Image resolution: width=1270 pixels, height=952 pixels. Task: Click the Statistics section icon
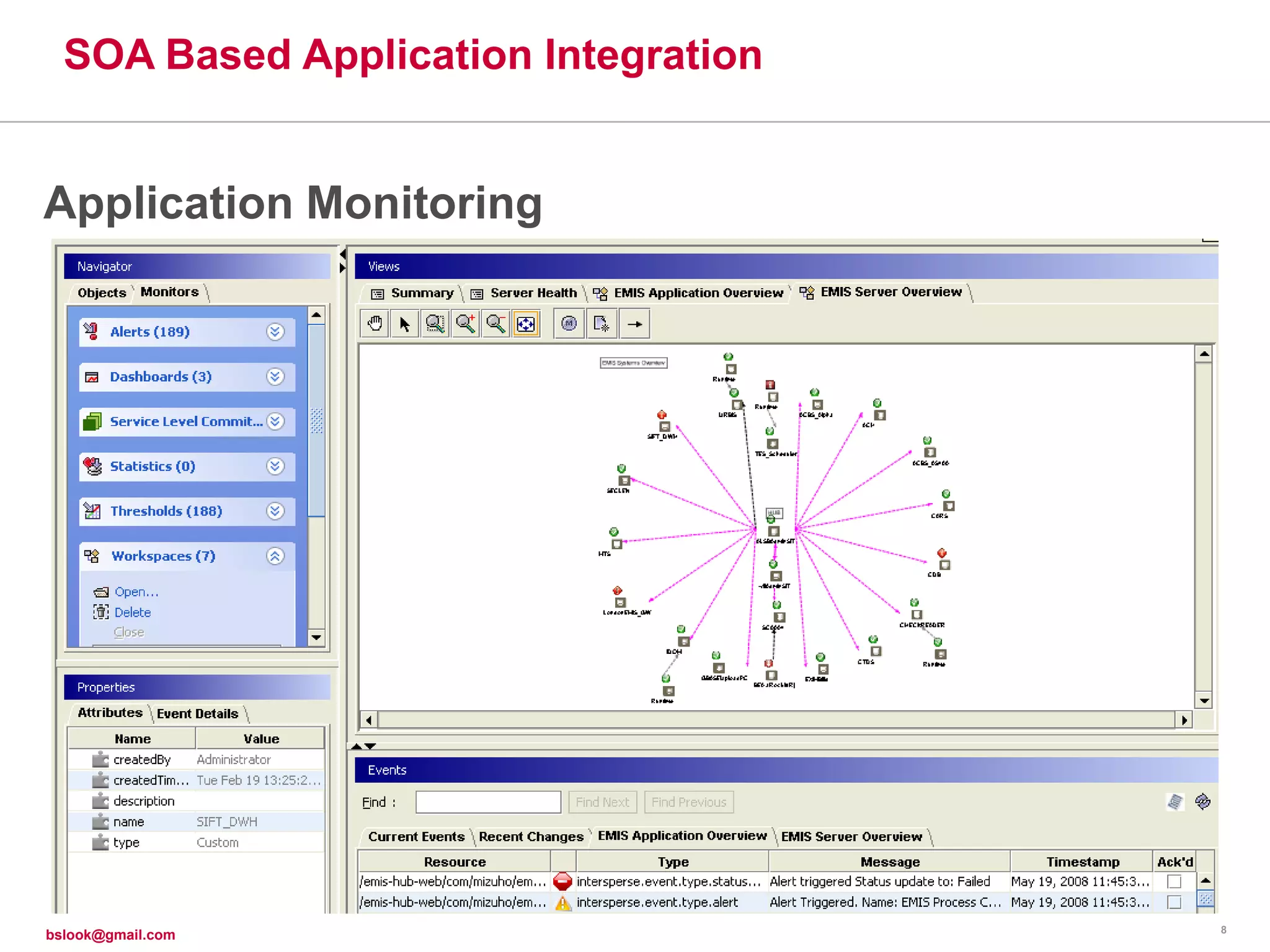point(93,466)
